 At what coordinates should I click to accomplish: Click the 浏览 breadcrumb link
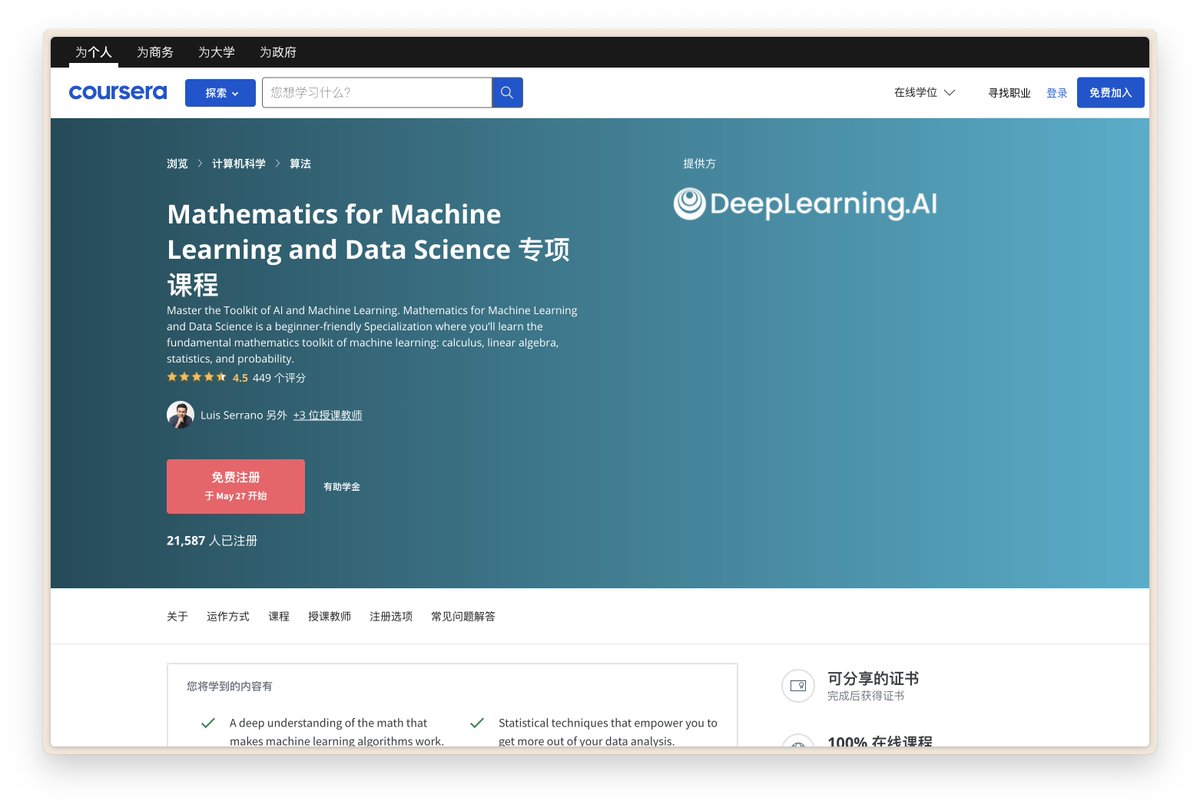[177, 164]
